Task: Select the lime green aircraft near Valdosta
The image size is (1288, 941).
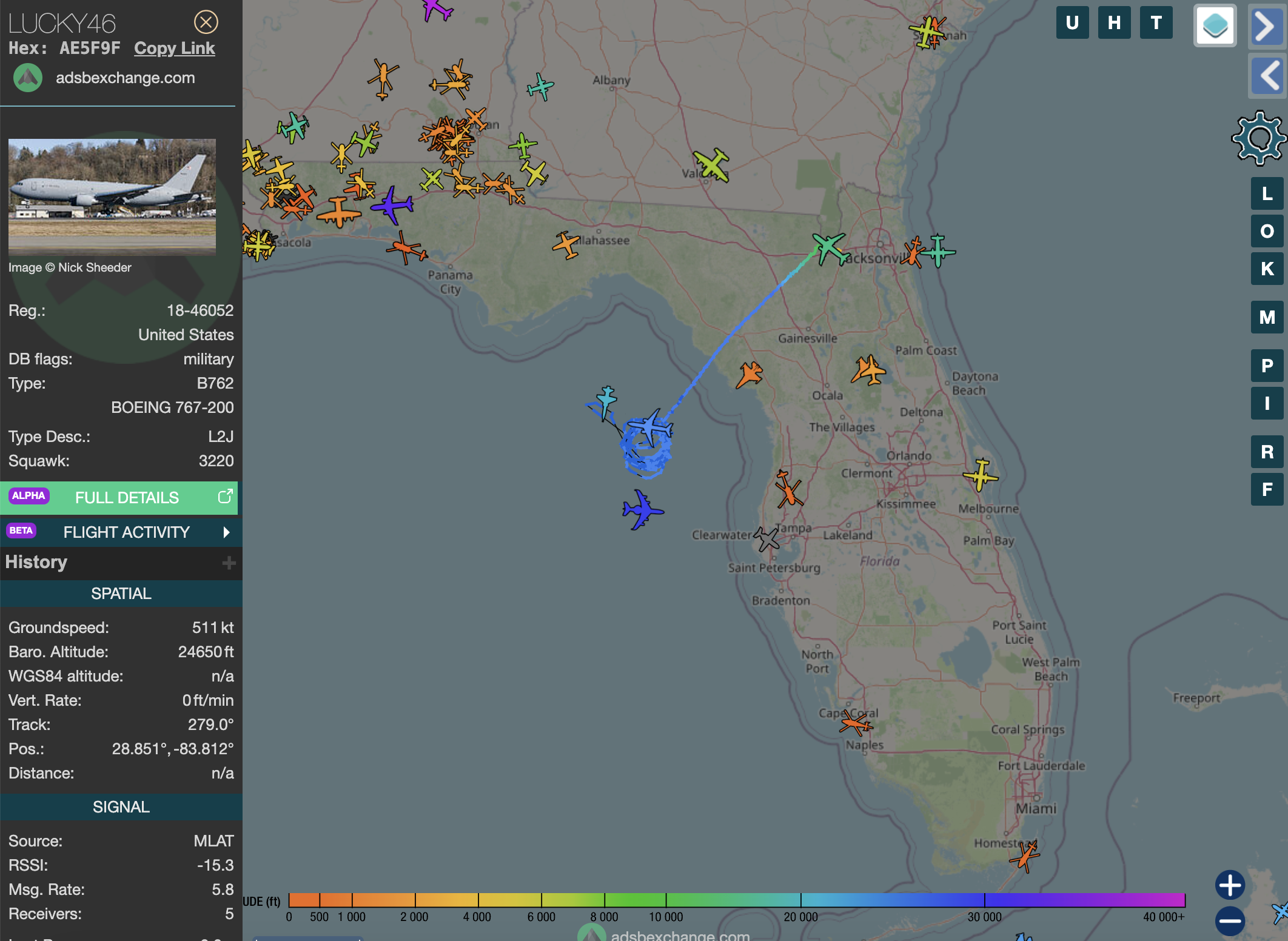Action: point(712,165)
